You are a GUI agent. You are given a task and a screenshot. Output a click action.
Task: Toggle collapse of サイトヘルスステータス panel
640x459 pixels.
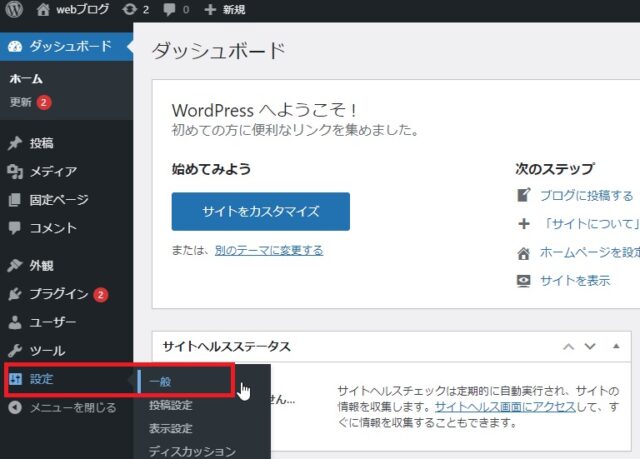tap(616, 346)
